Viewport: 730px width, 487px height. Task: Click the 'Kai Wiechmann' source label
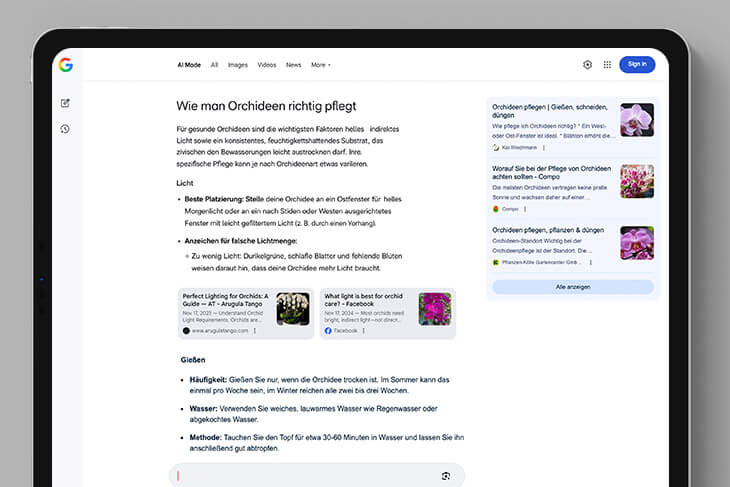[519, 148]
